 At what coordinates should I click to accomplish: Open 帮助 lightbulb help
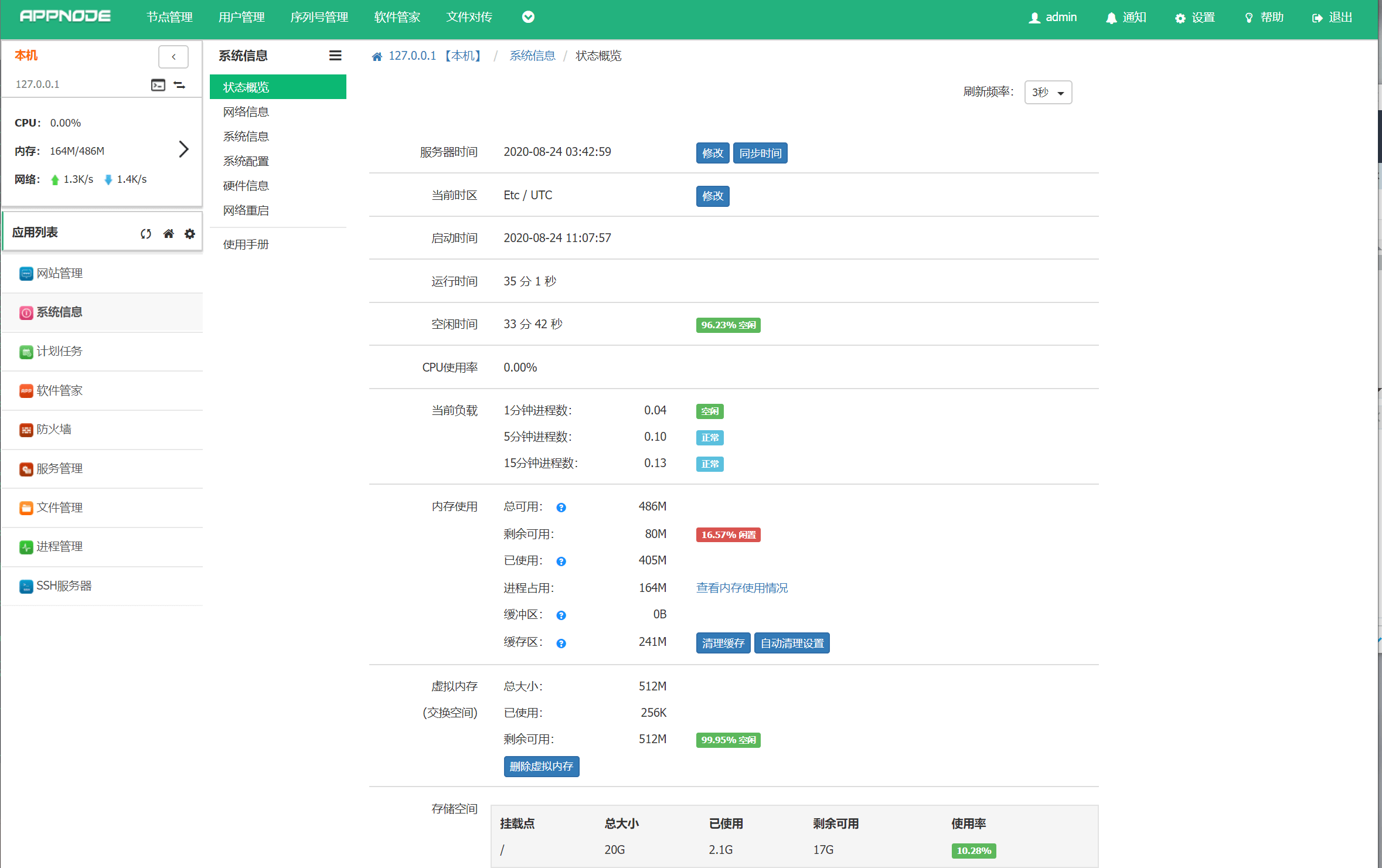(1264, 18)
